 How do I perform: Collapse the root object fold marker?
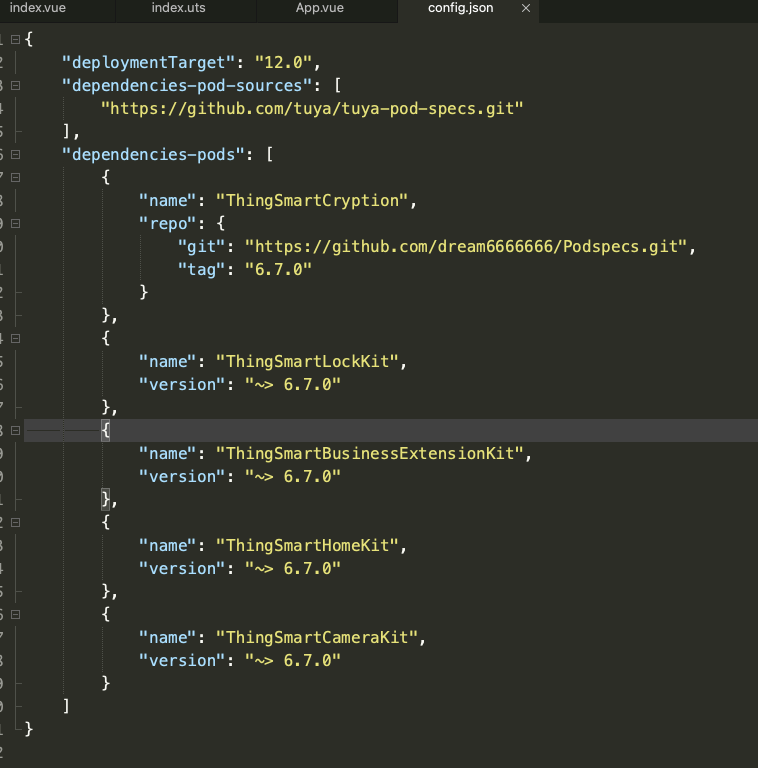point(16,40)
